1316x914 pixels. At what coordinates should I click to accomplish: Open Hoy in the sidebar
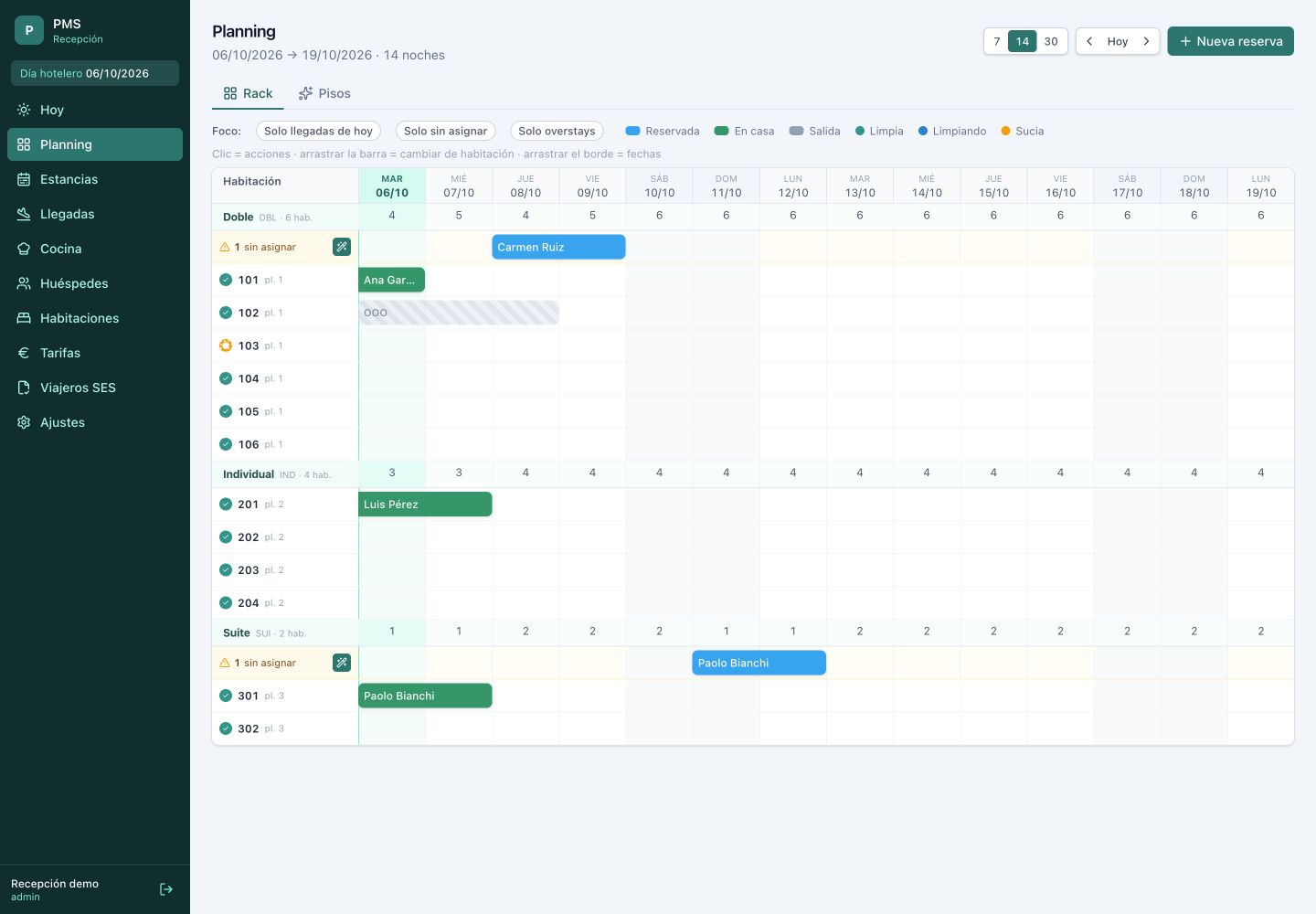(x=95, y=110)
